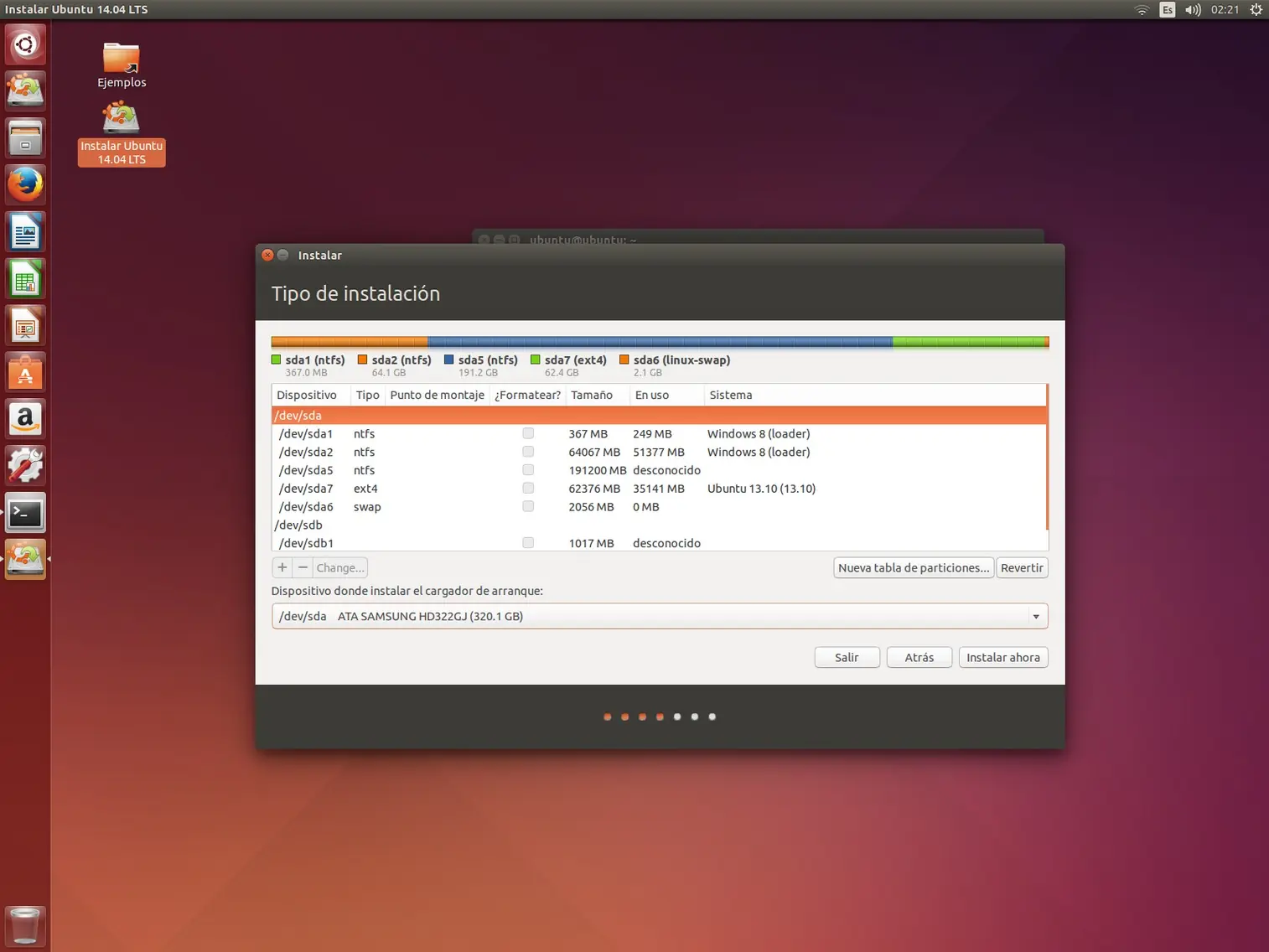Click the Revertir button
The width and height of the screenshot is (1269, 952).
point(1022,567)
